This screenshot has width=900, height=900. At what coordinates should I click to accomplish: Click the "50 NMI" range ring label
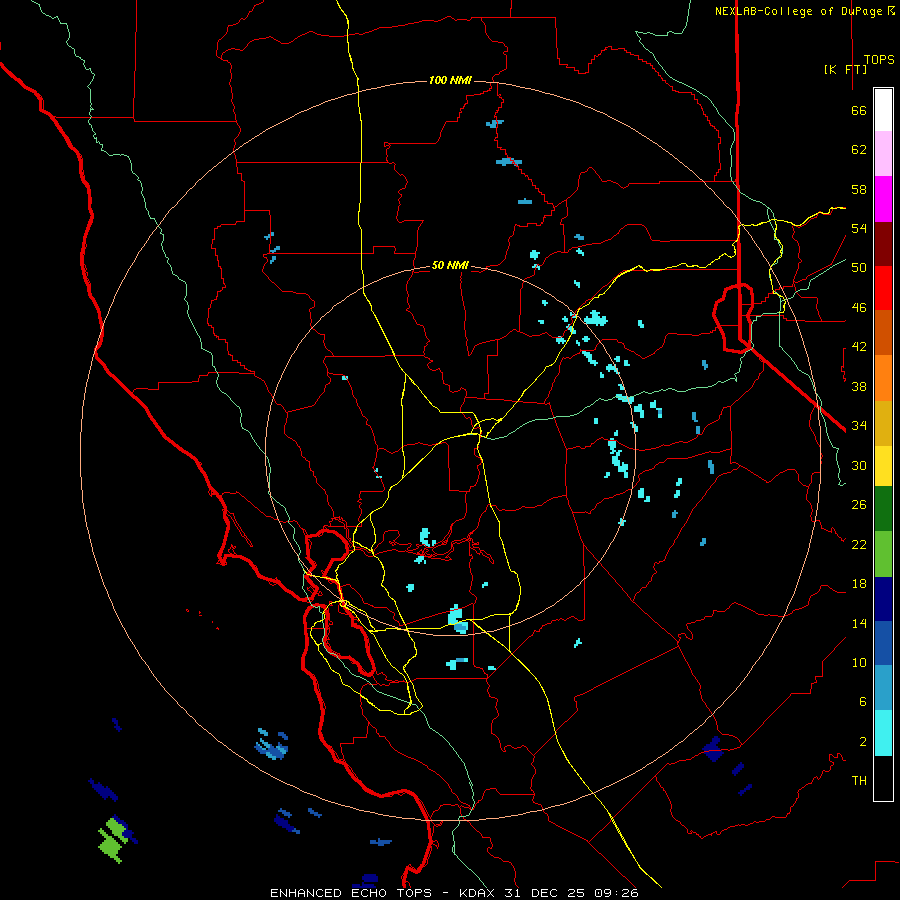click(x=450, y=265)
